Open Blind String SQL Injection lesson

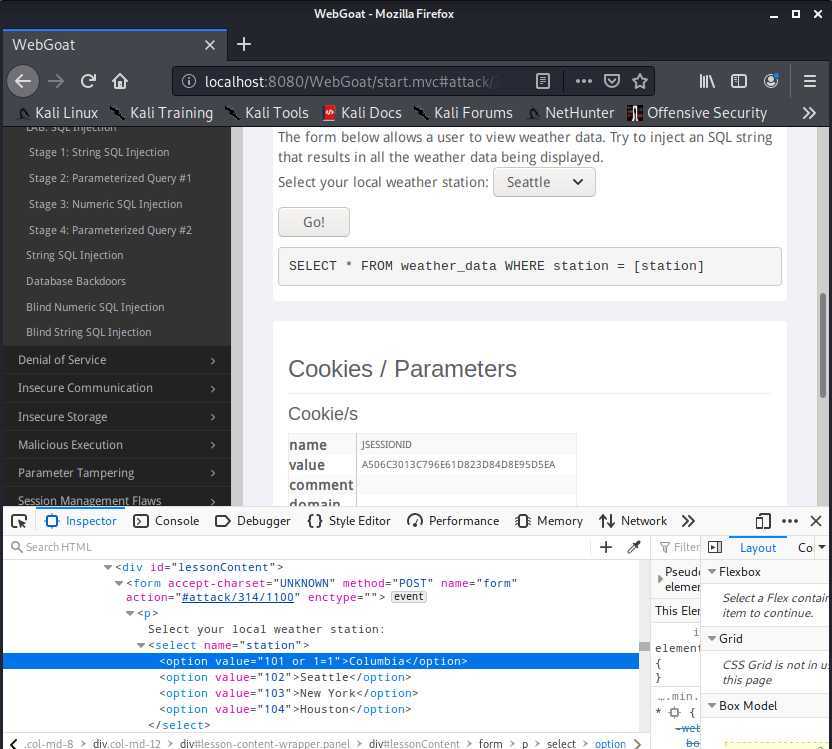click(89, 332)
